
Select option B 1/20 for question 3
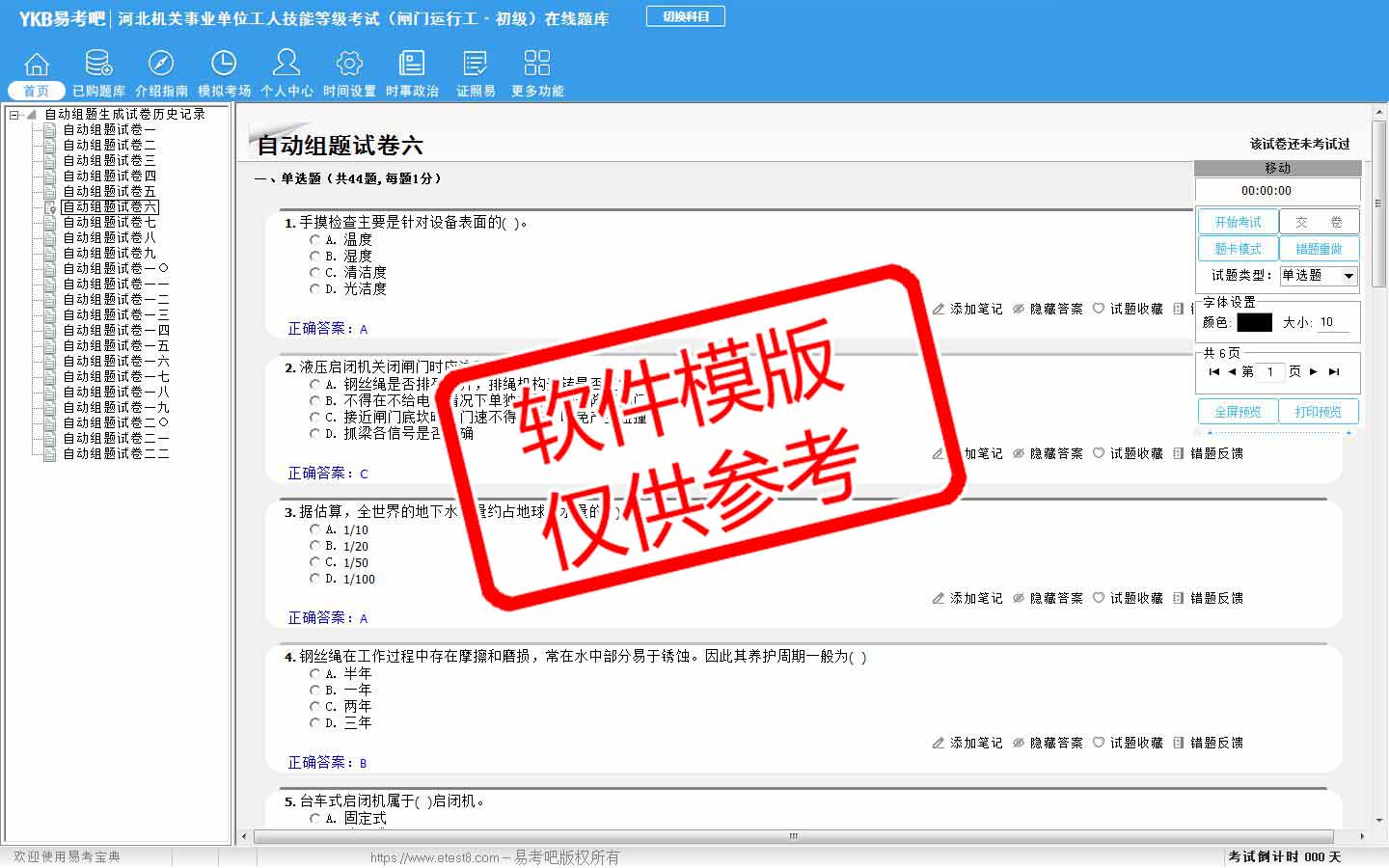point(314,546)
